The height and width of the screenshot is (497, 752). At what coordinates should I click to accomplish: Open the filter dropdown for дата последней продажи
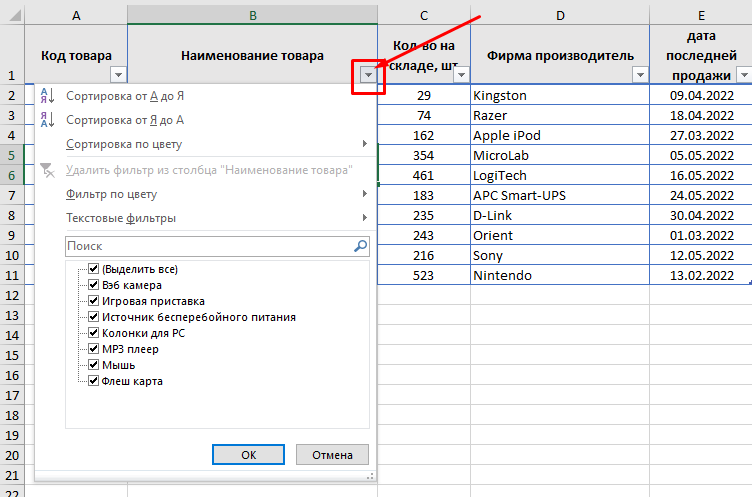click(744, 75)
